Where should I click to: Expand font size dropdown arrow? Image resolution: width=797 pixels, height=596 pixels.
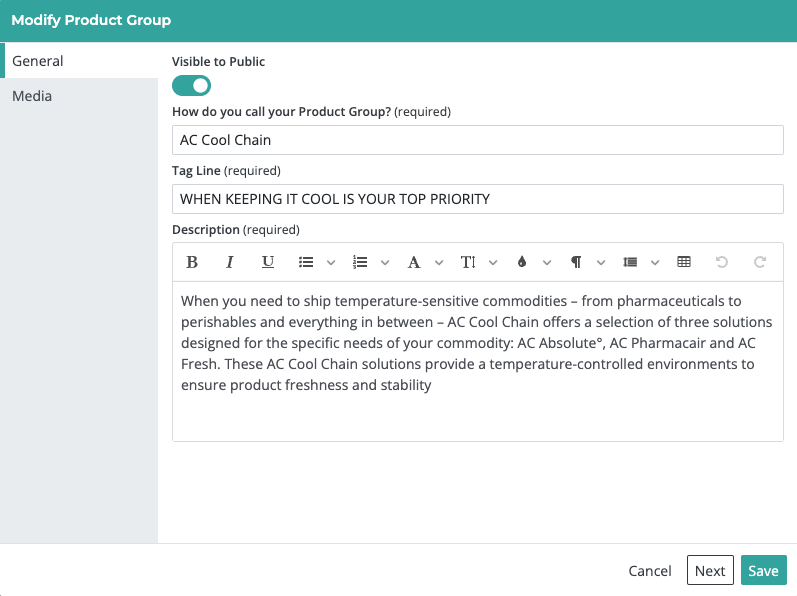493,263
